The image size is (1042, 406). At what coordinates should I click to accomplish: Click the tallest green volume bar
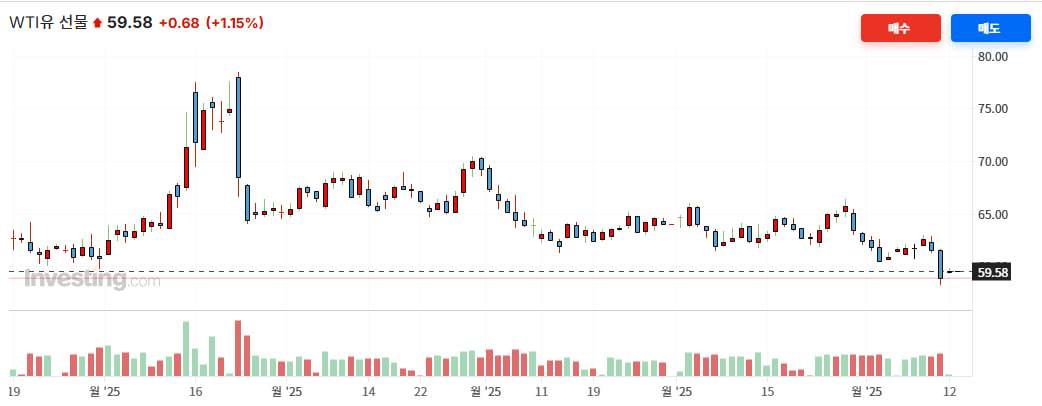point(186,348)
